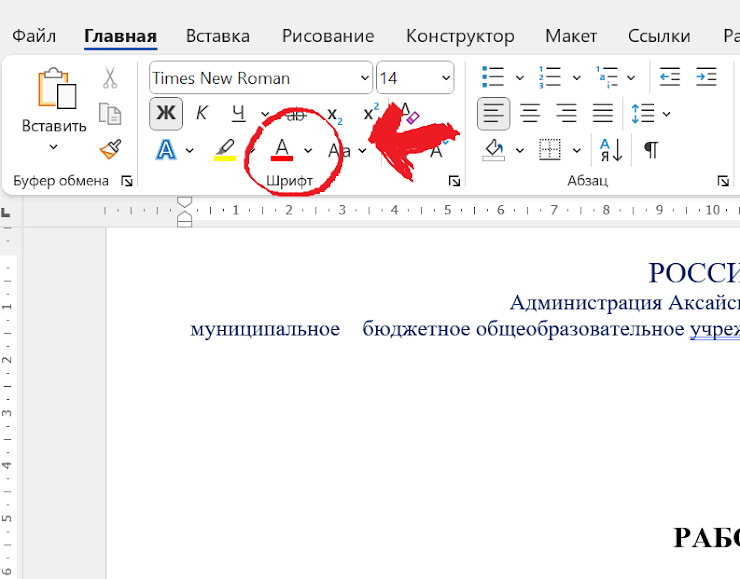Screen dimensions: 740x579
Task: Toggle Align Left
Action: point(493,114)
